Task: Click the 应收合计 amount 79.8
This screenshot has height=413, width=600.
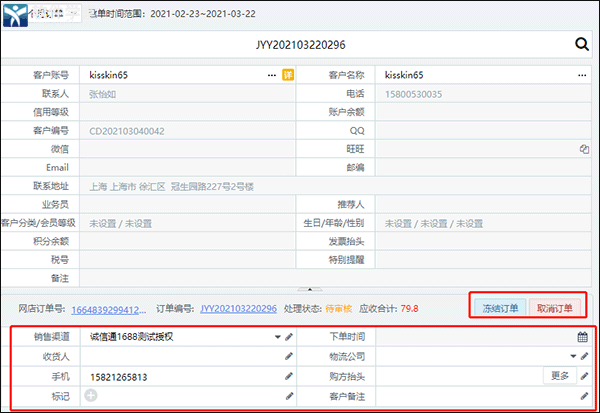Action: click(409, 309)
